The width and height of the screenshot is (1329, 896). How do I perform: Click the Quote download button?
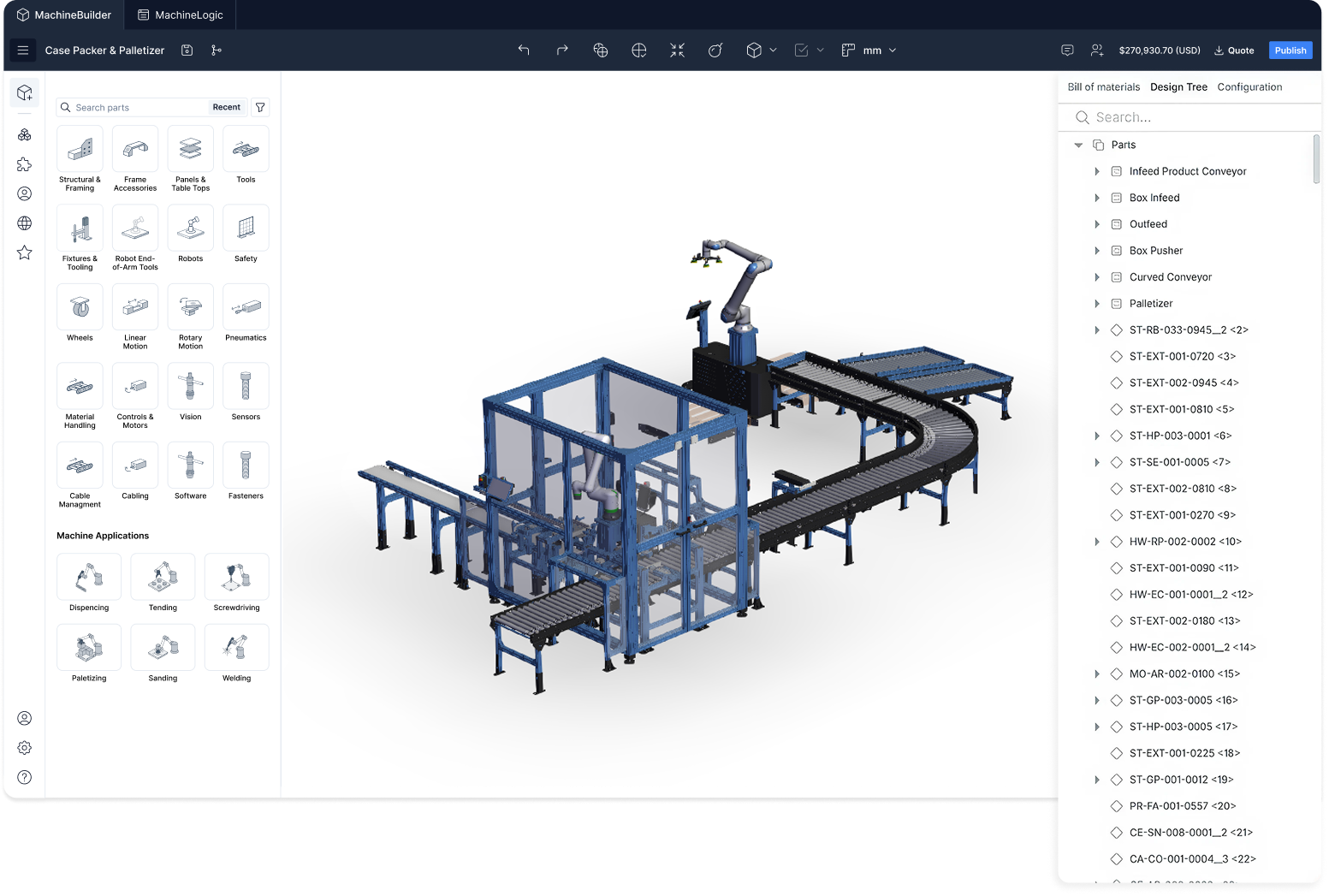1234,50
